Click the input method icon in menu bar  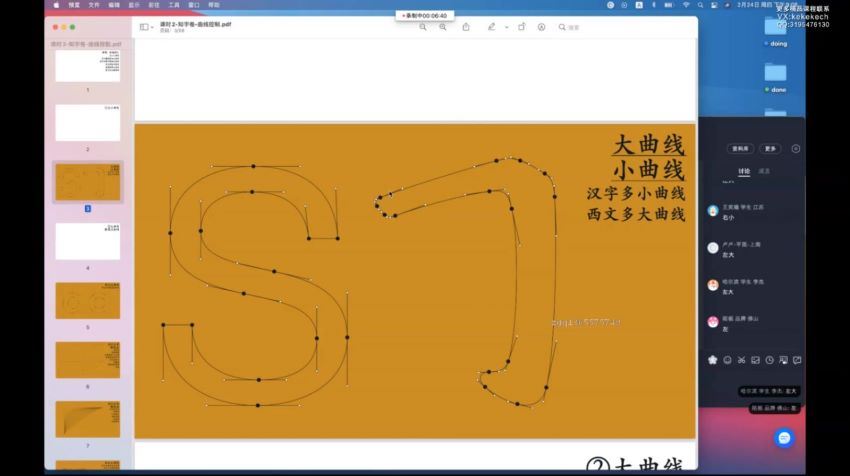click(639, 5)
